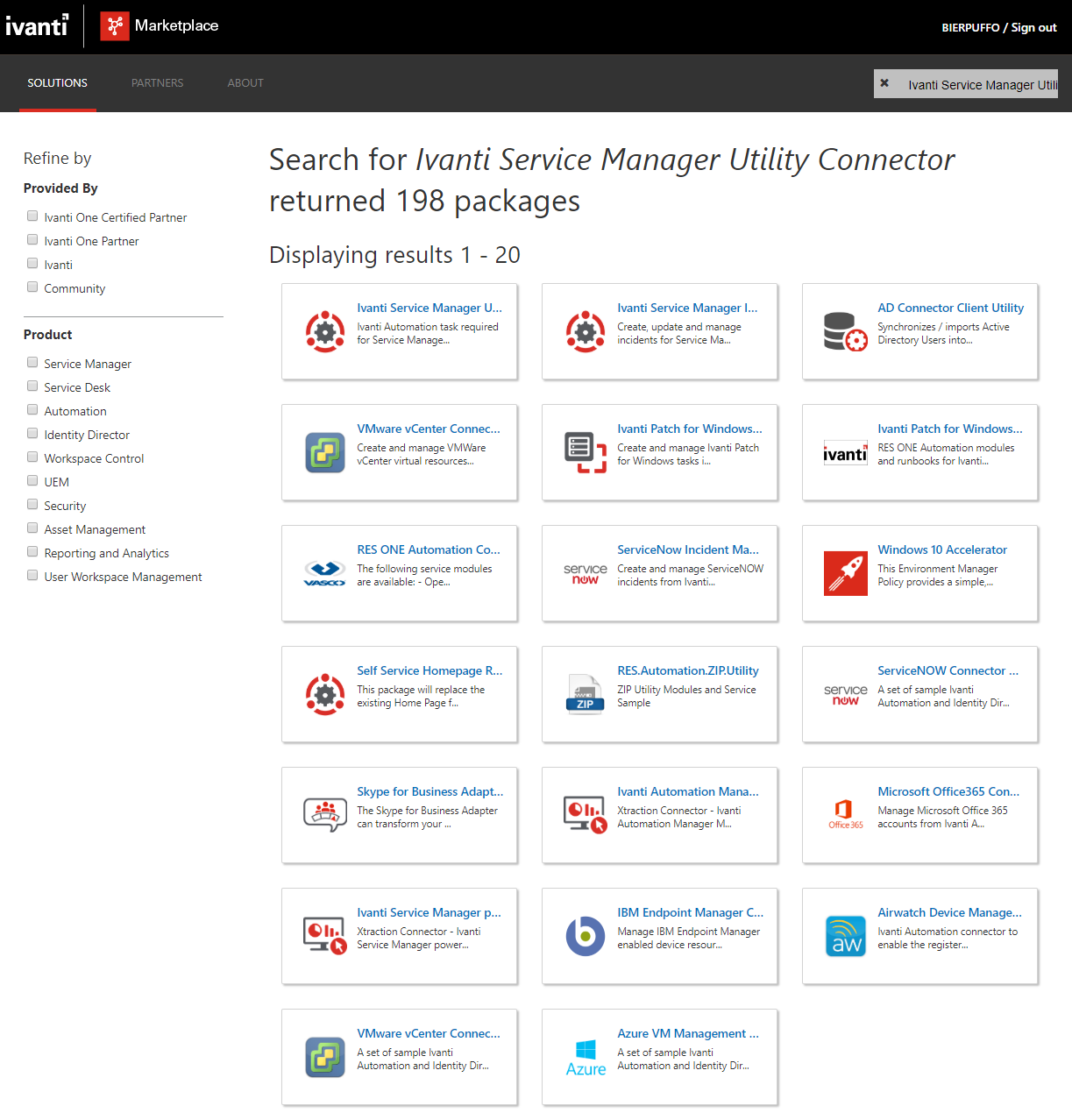
Task: Click the 'Displaying results 1 - 20' text
Action: coord(394,255)
